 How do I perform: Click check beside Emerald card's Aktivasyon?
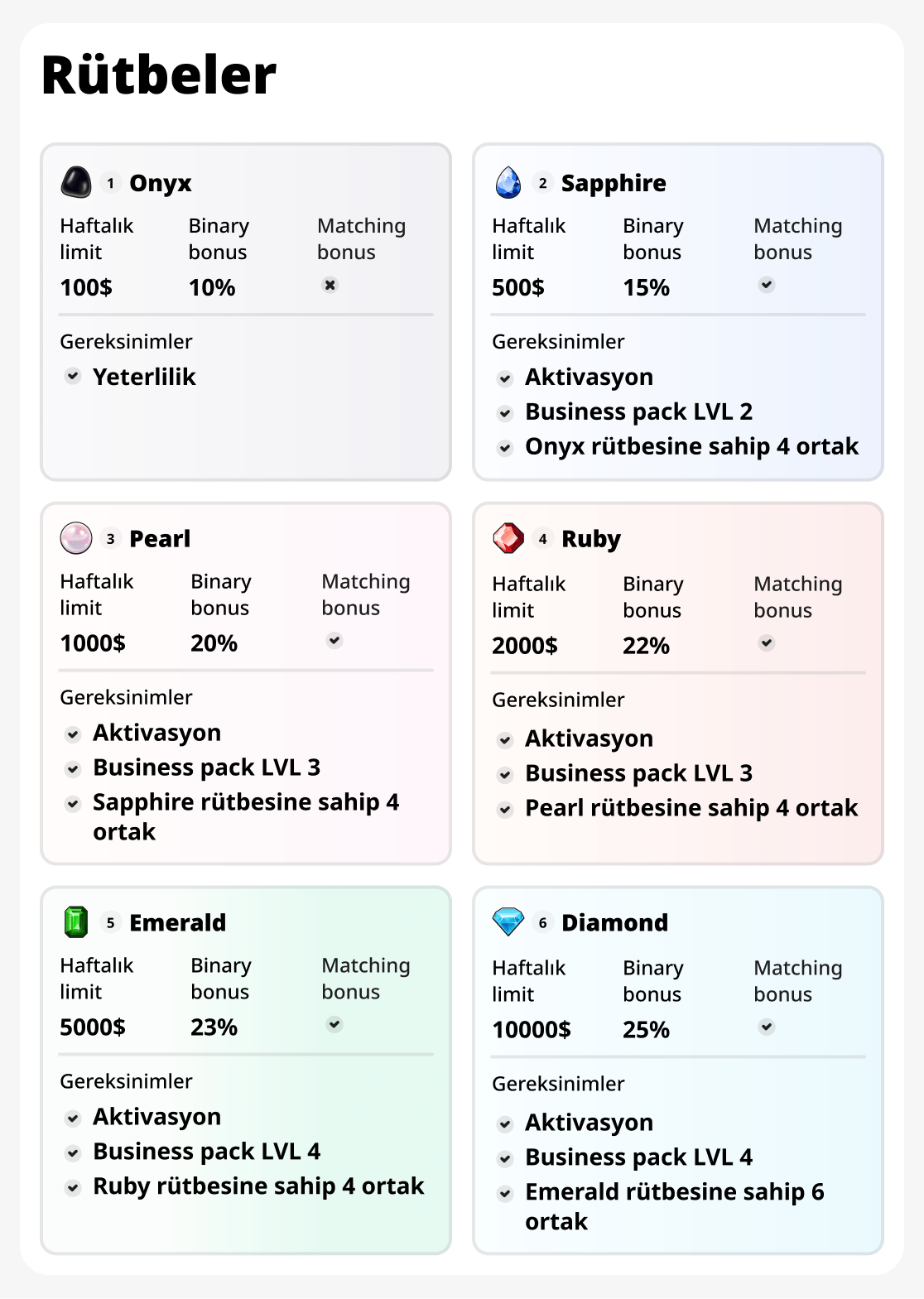click(x=74, y=1119)
